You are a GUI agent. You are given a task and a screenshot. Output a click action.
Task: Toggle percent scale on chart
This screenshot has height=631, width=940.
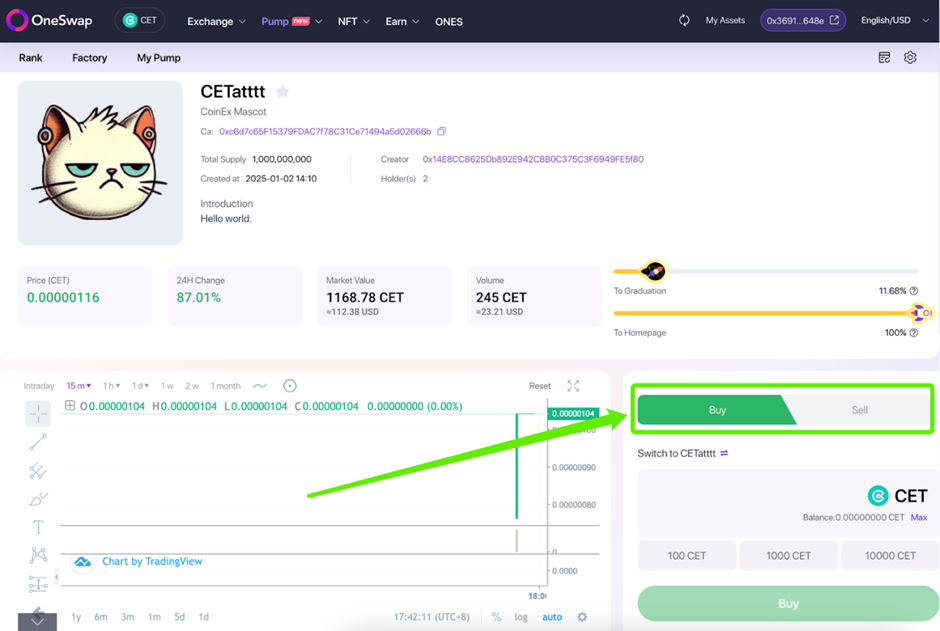coord(496,617)
